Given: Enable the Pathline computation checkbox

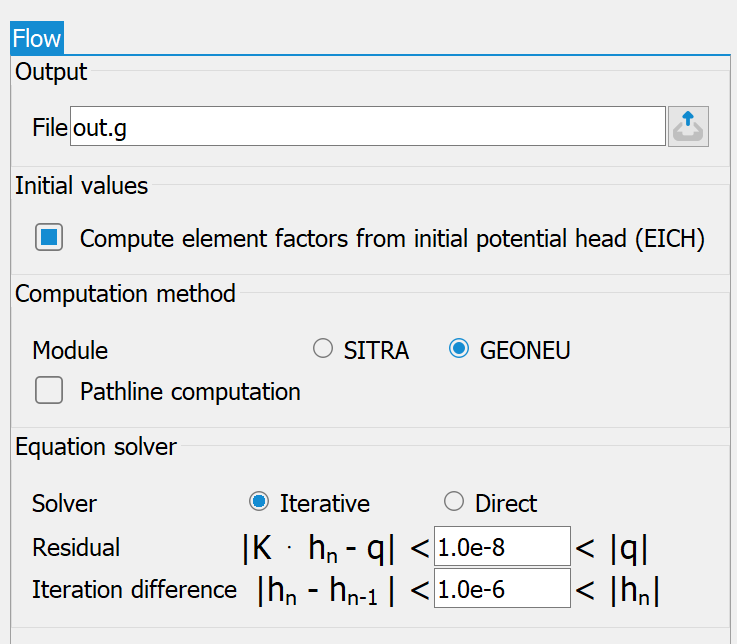Looking at the screenshot, I should click(x=49, y=390).
